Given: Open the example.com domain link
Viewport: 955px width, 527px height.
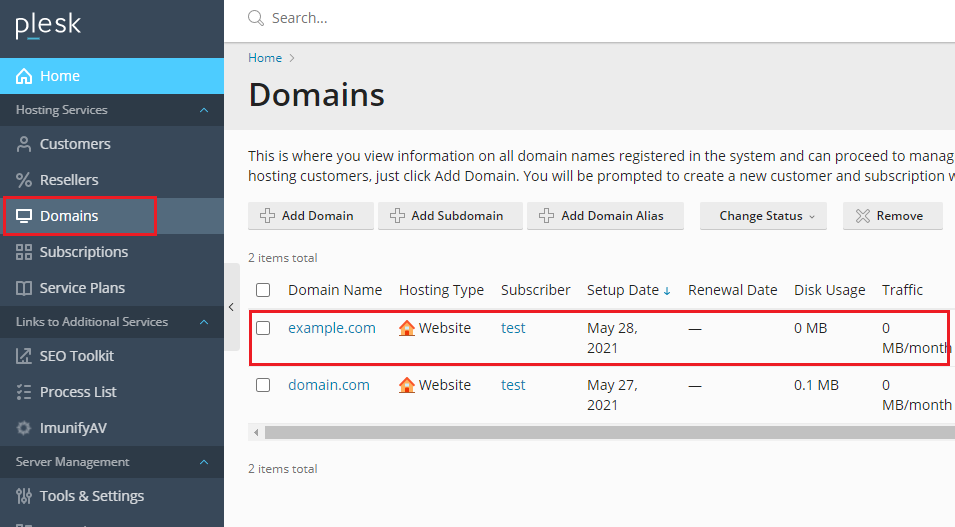Looking at the screenshot, I should (x=332, y=328).
